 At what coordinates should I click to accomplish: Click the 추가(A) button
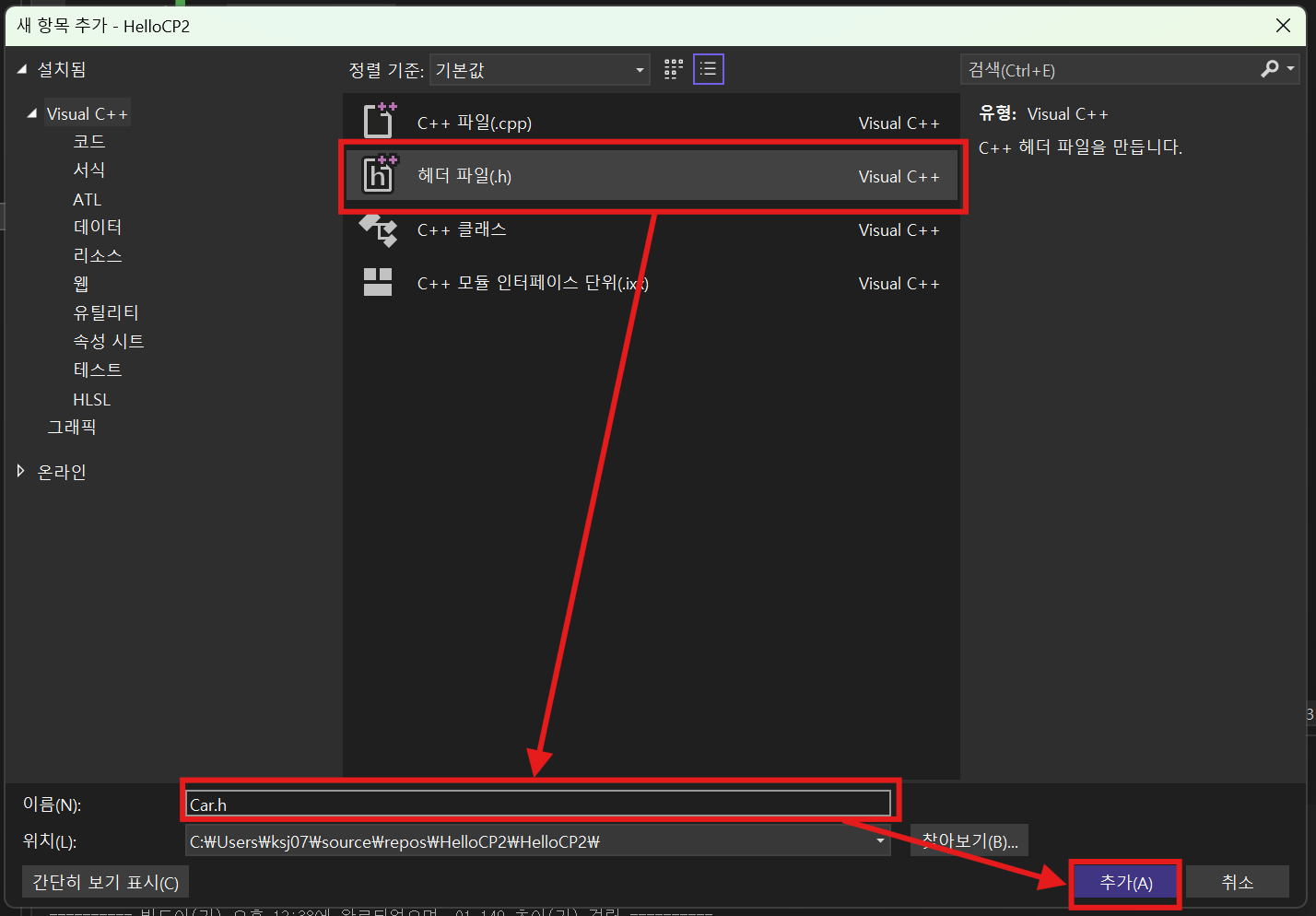(1126, 882)
